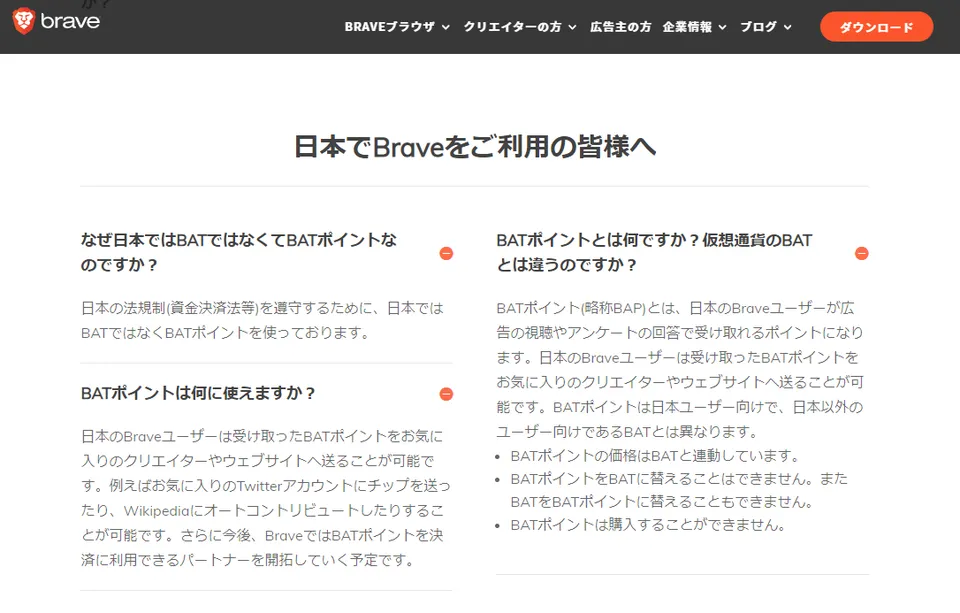Open the 企業情報 menu
960x613 pixels.
(687, 27)
